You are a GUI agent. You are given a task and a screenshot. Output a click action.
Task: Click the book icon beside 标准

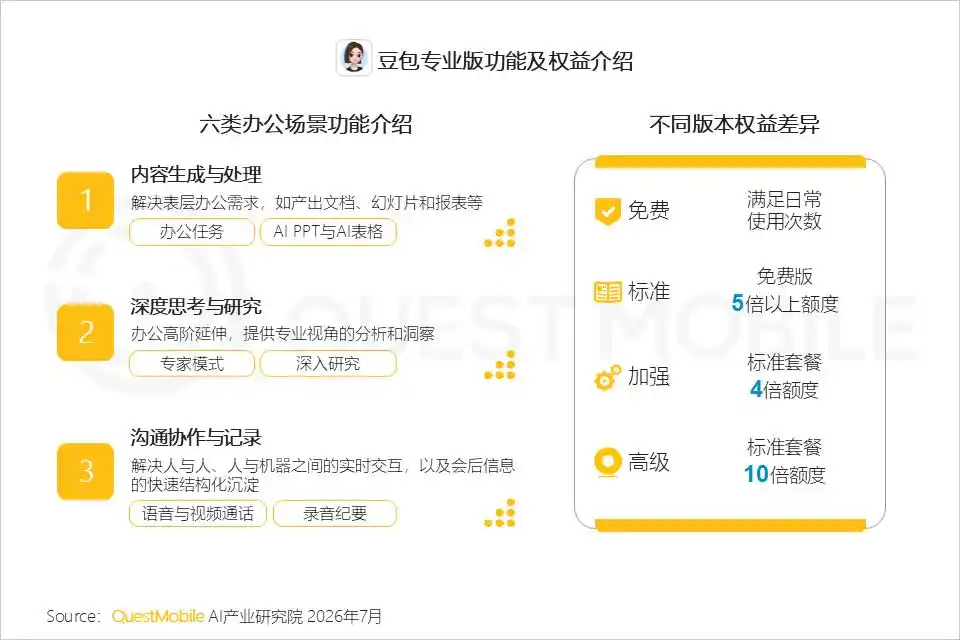pos(607,292)
